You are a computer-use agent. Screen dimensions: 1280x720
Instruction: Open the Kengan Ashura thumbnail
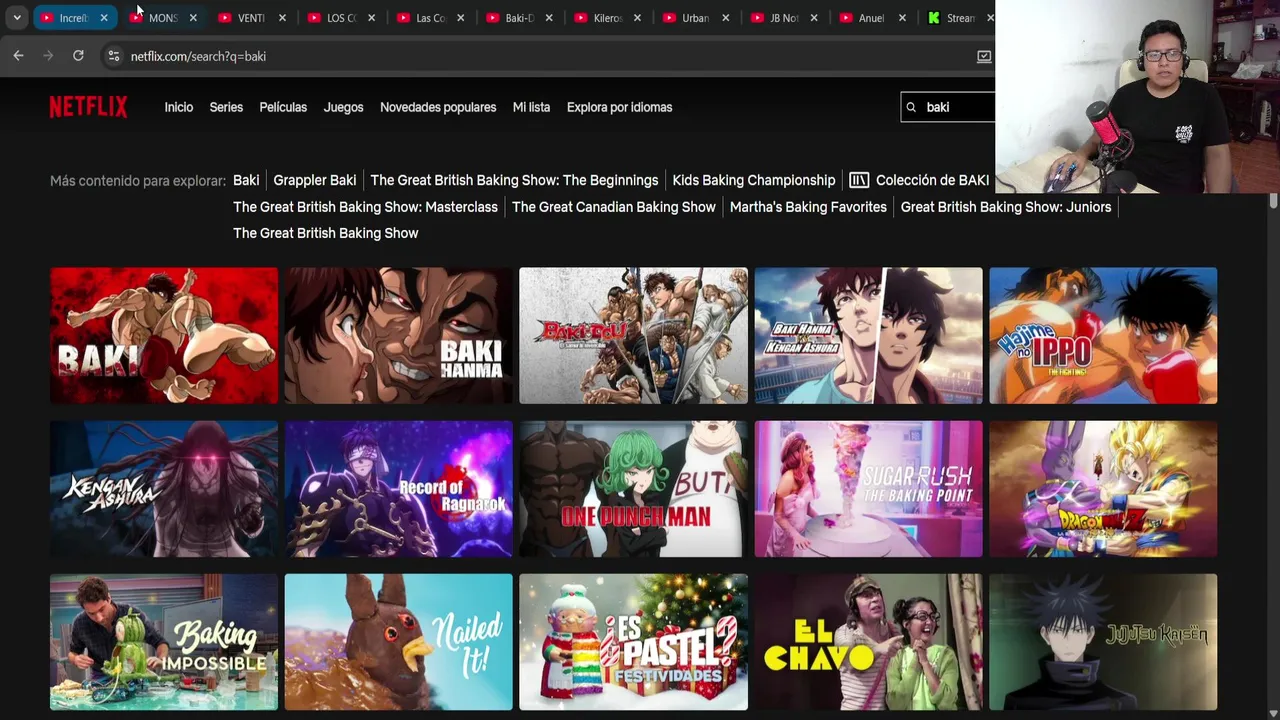(164, 489)
